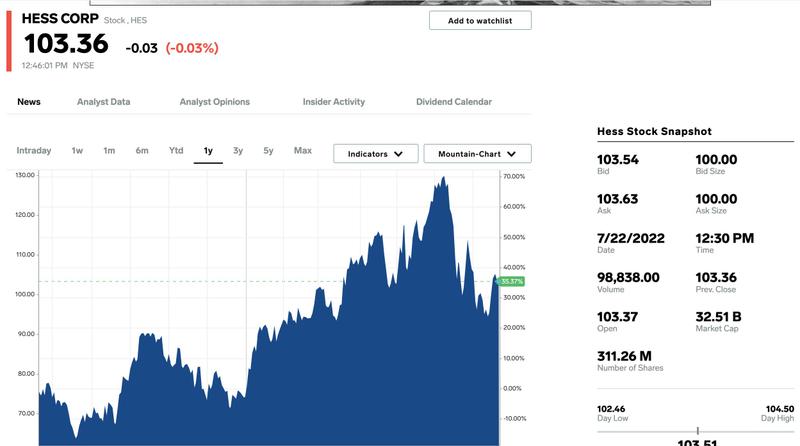This screenshot has height=446, width=800.
Task: Click the 12:30 PM time value
Action: (x=724, y=238)
